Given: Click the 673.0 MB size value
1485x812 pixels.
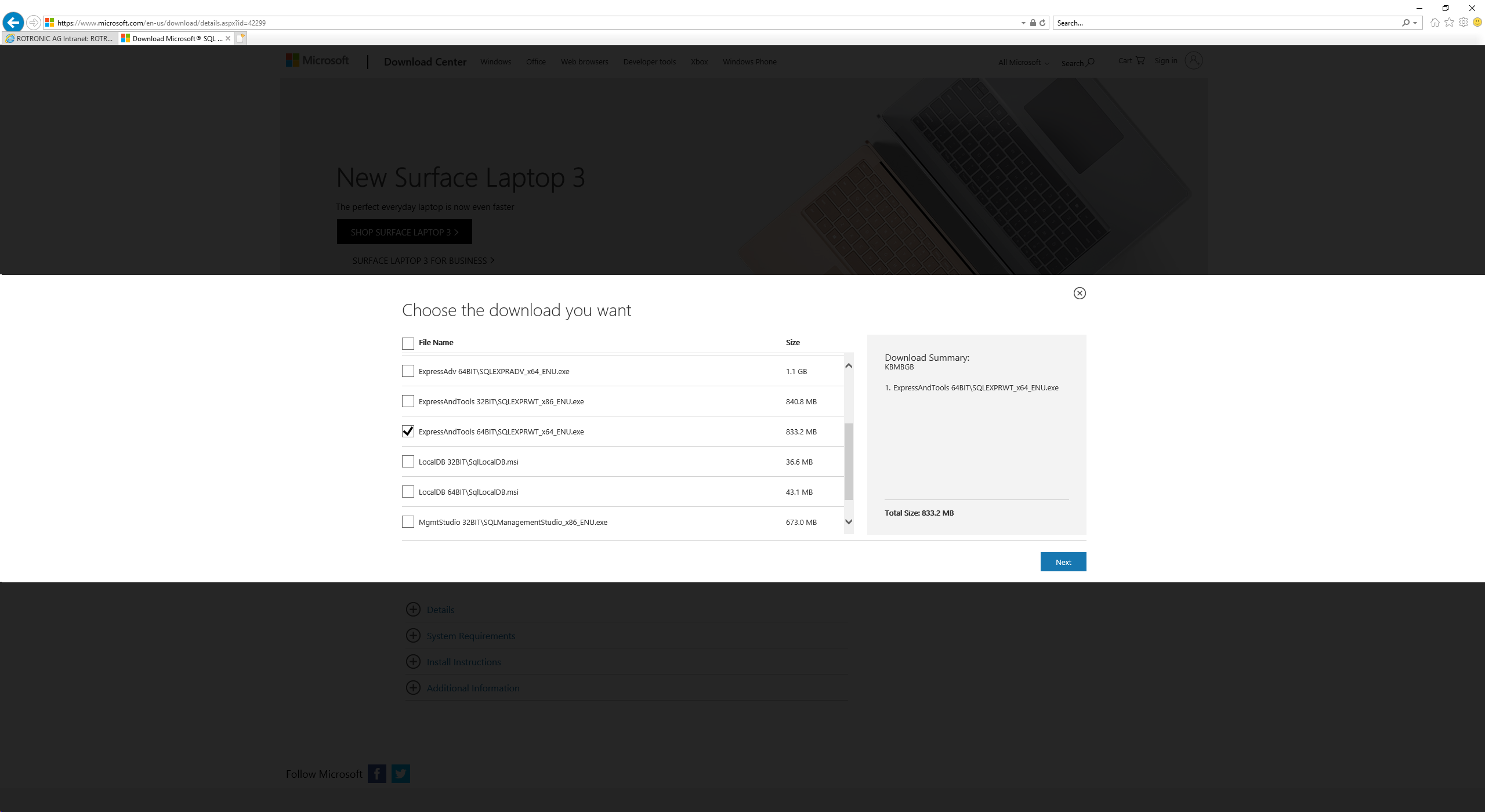Looking at the screenshot, I should tap(801, 522).
